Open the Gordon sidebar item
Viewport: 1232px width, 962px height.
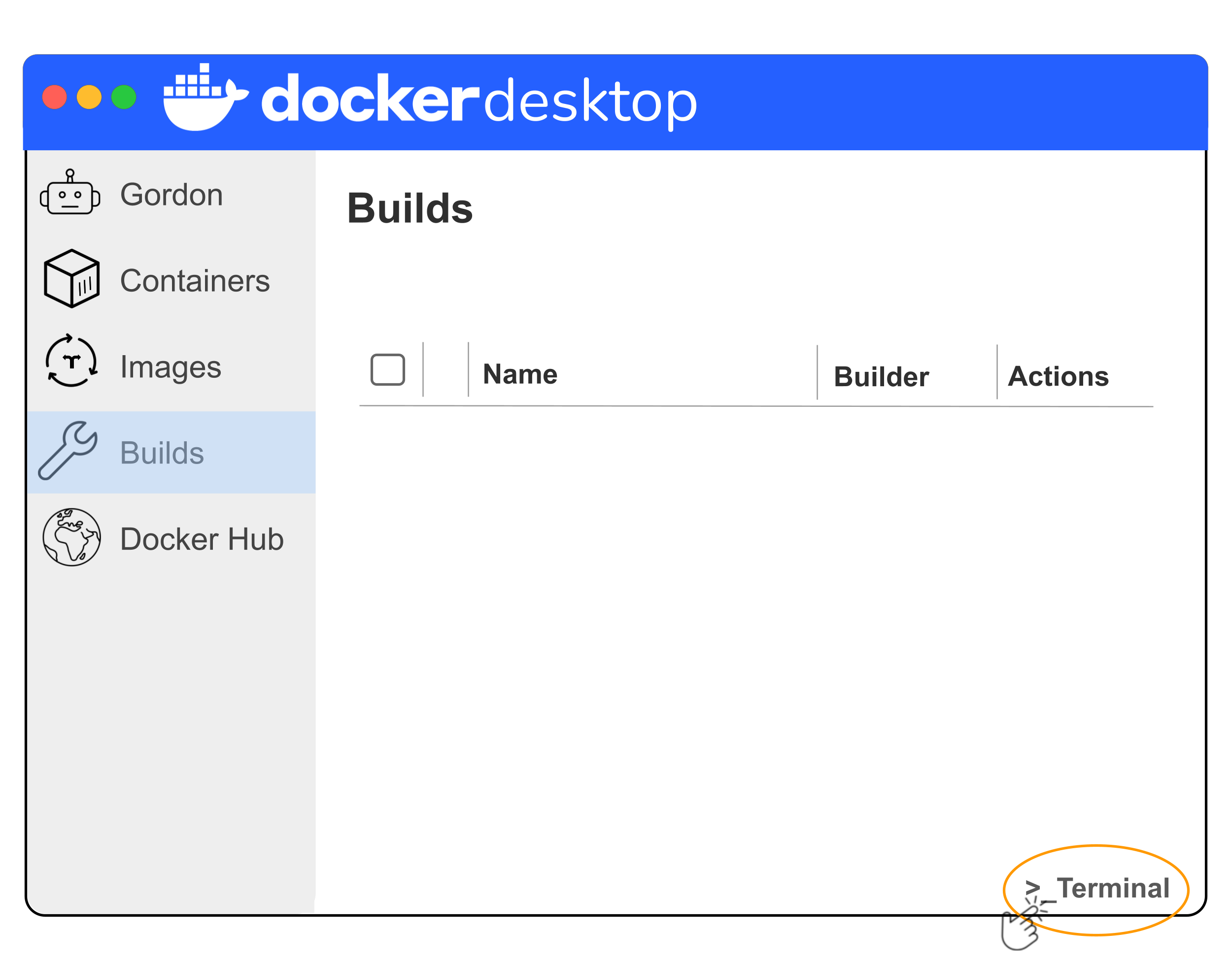click(x=171, y=195)
